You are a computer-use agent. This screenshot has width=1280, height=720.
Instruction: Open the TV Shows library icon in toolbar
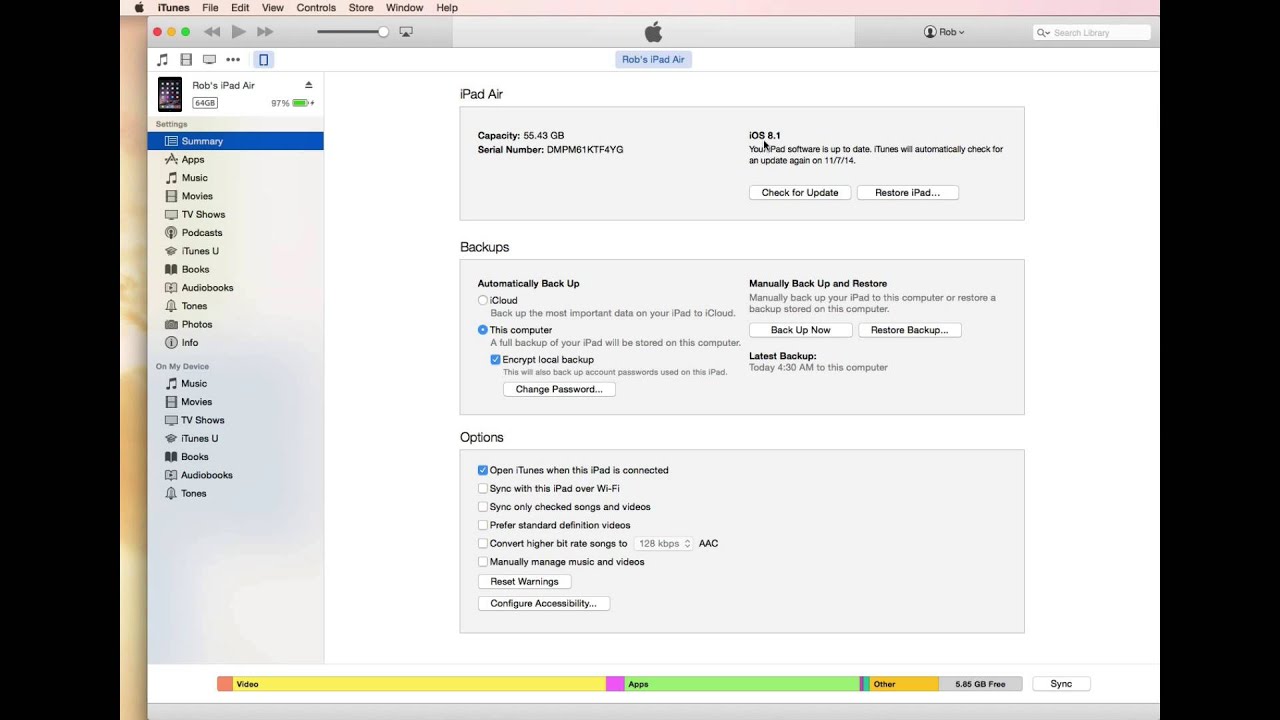click(x=209, y=60)
